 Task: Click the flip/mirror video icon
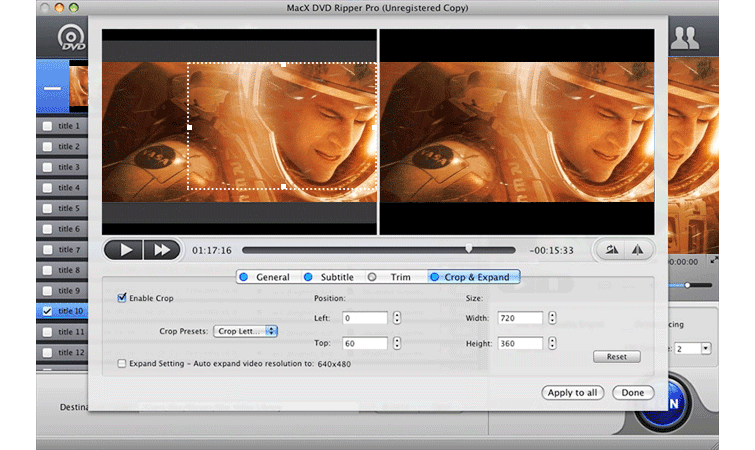click(638, 250)
